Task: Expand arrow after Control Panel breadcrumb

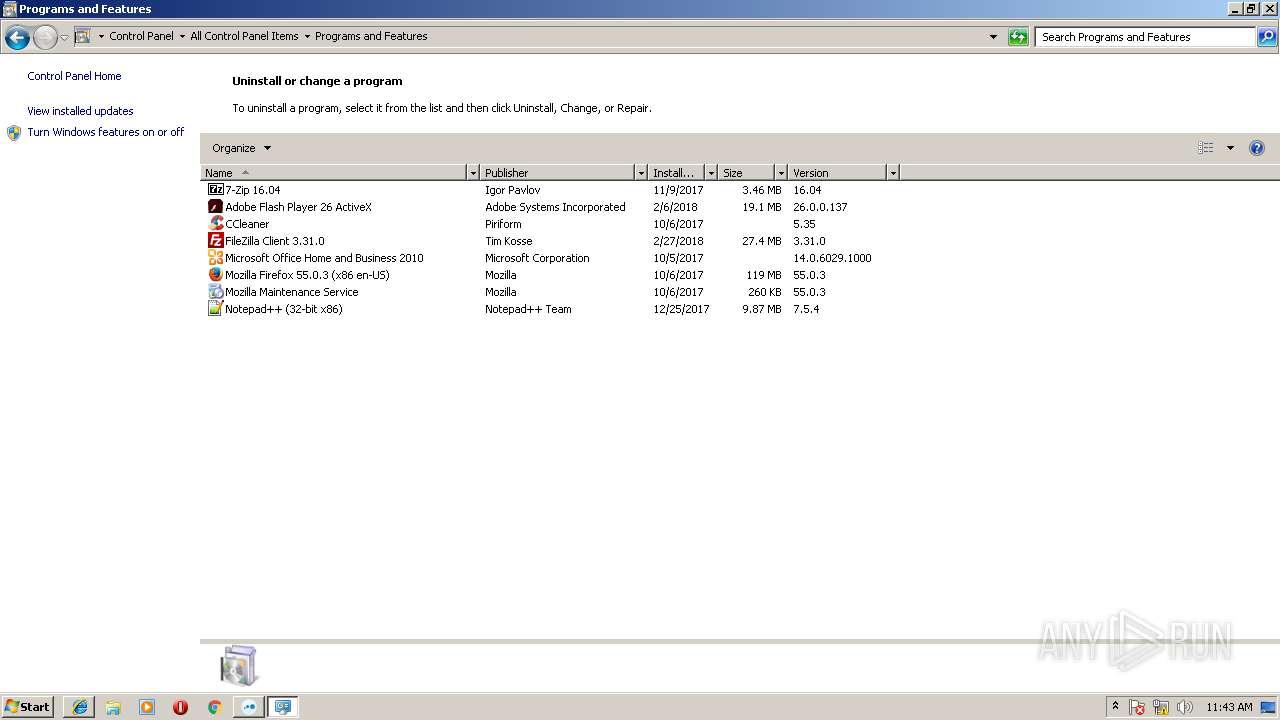Action: coord(182,36)
